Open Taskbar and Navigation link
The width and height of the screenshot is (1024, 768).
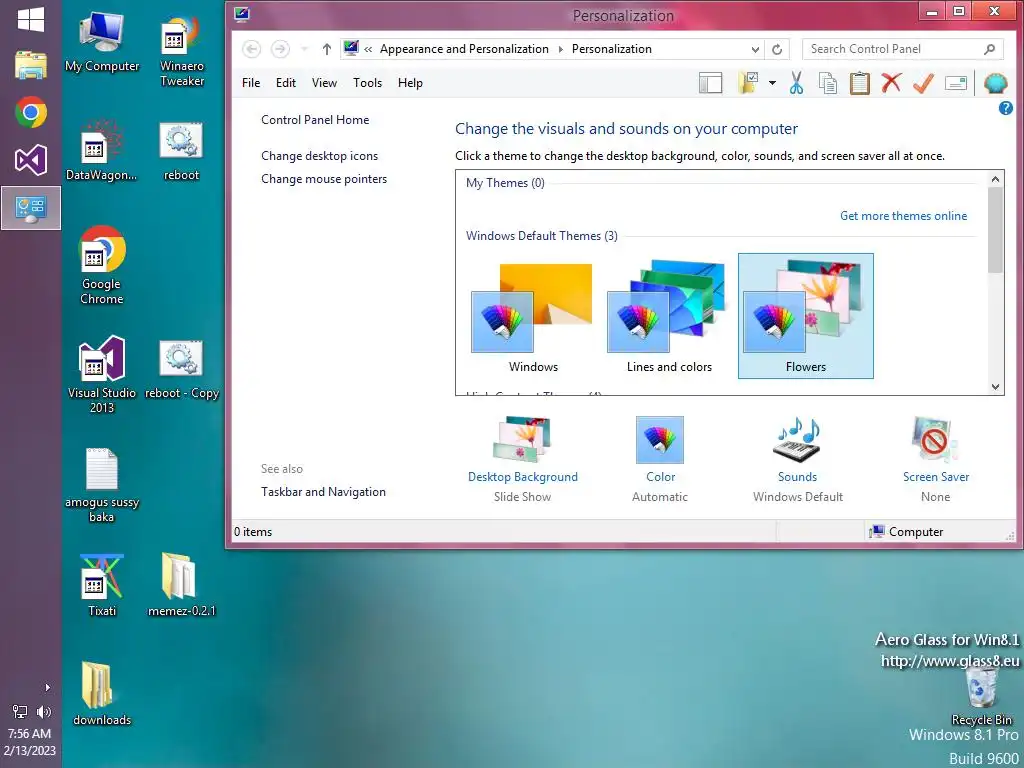click(323, 492)
